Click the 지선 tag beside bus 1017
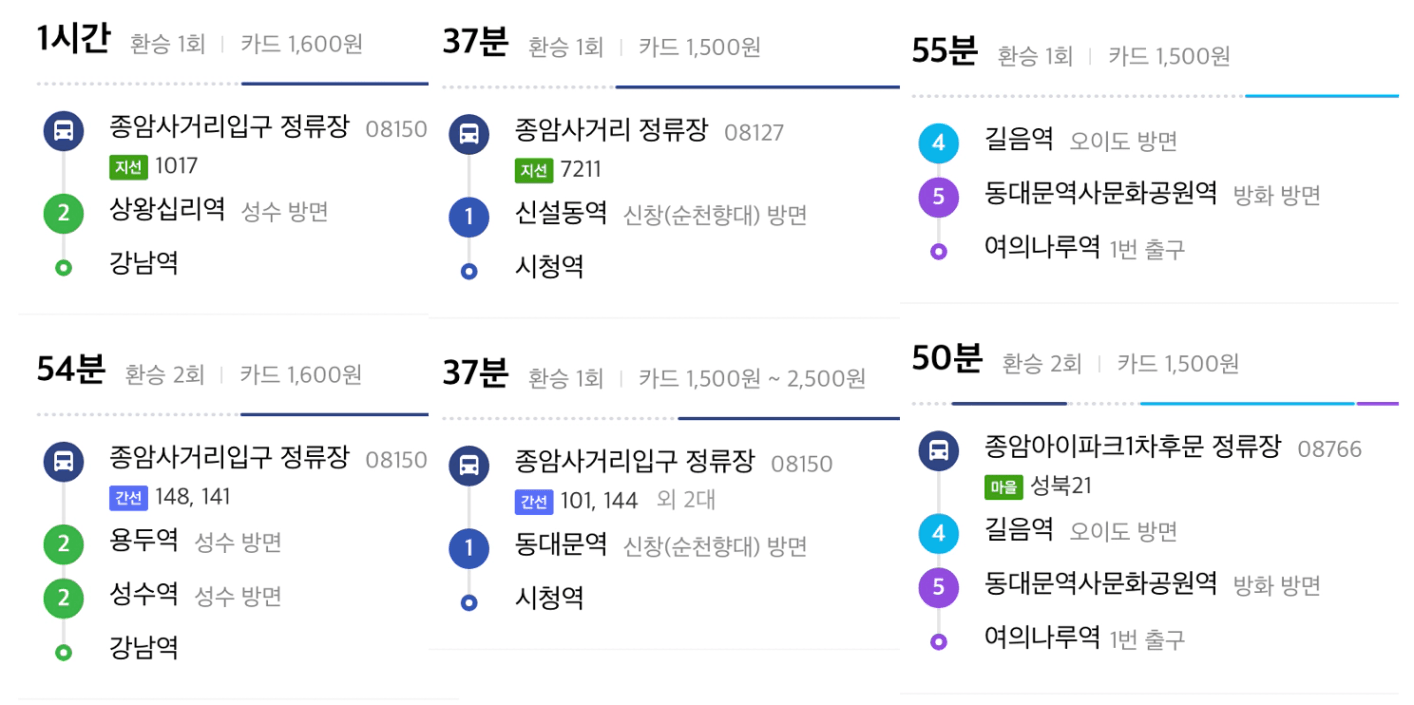 [129, 167]
